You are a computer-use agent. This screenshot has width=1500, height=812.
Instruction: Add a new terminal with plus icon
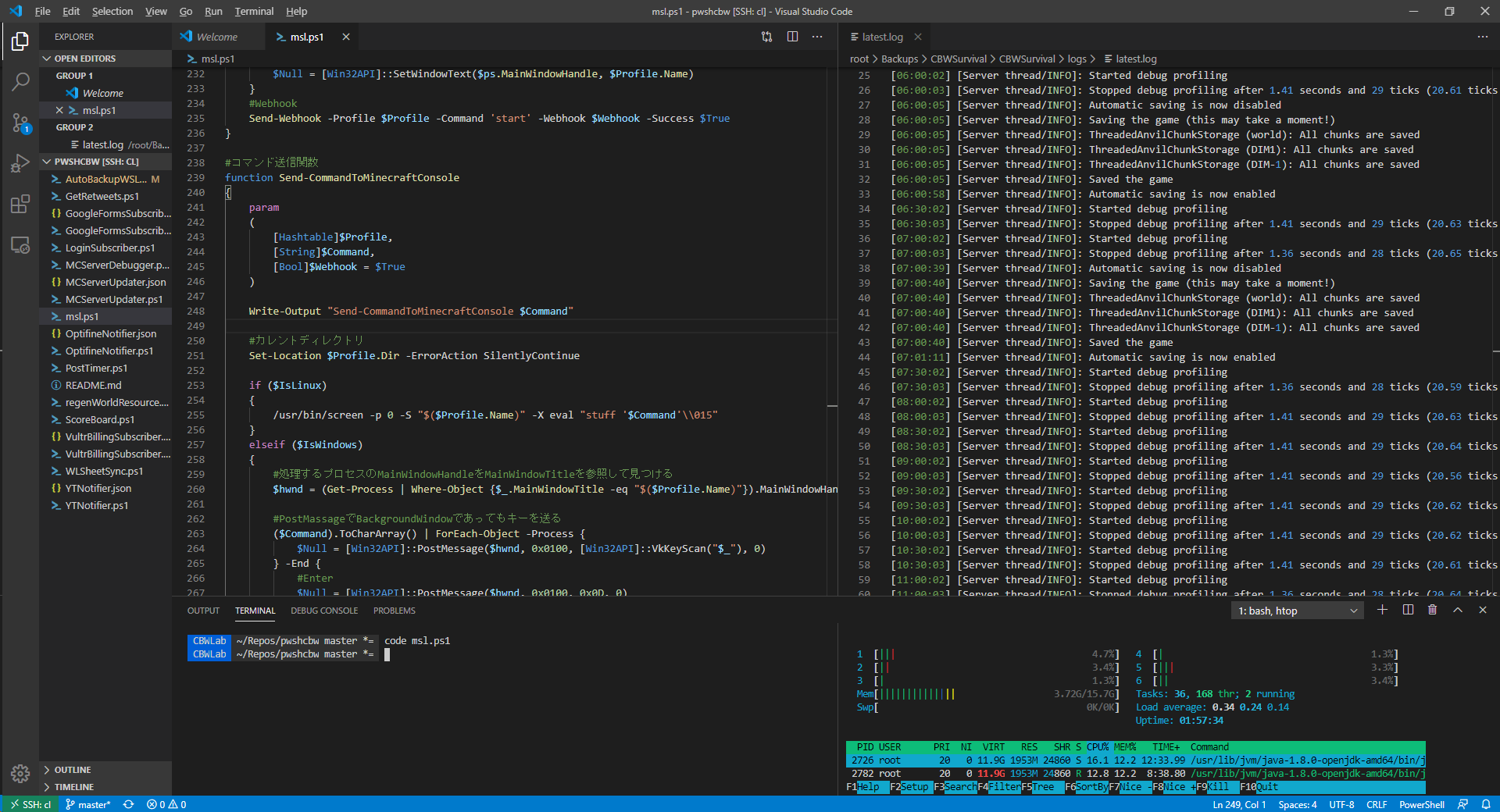click(x=1382, y=610)
